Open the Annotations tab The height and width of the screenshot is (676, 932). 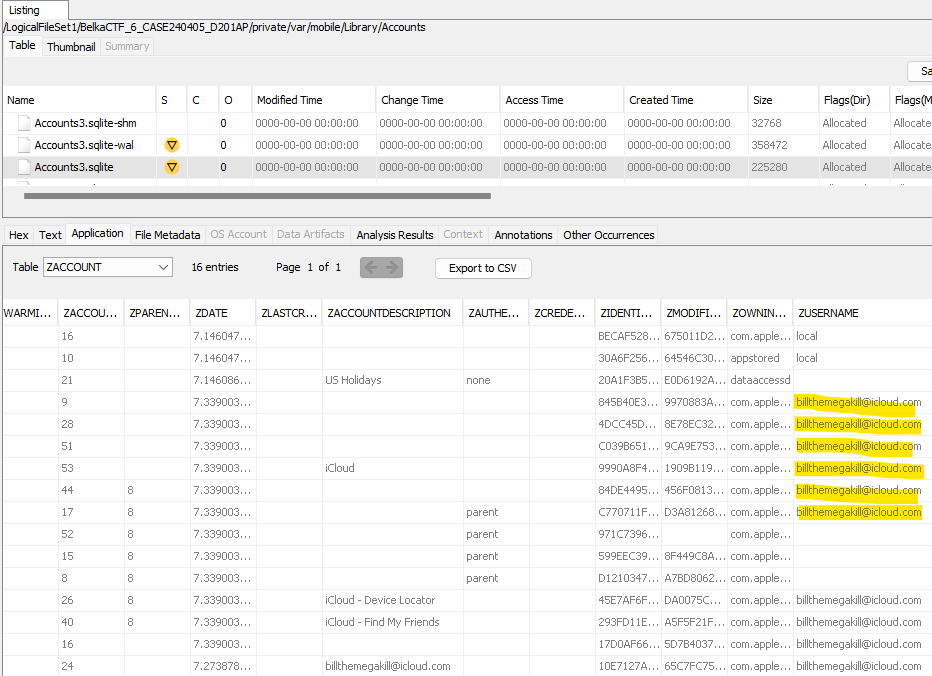(523, 235)
